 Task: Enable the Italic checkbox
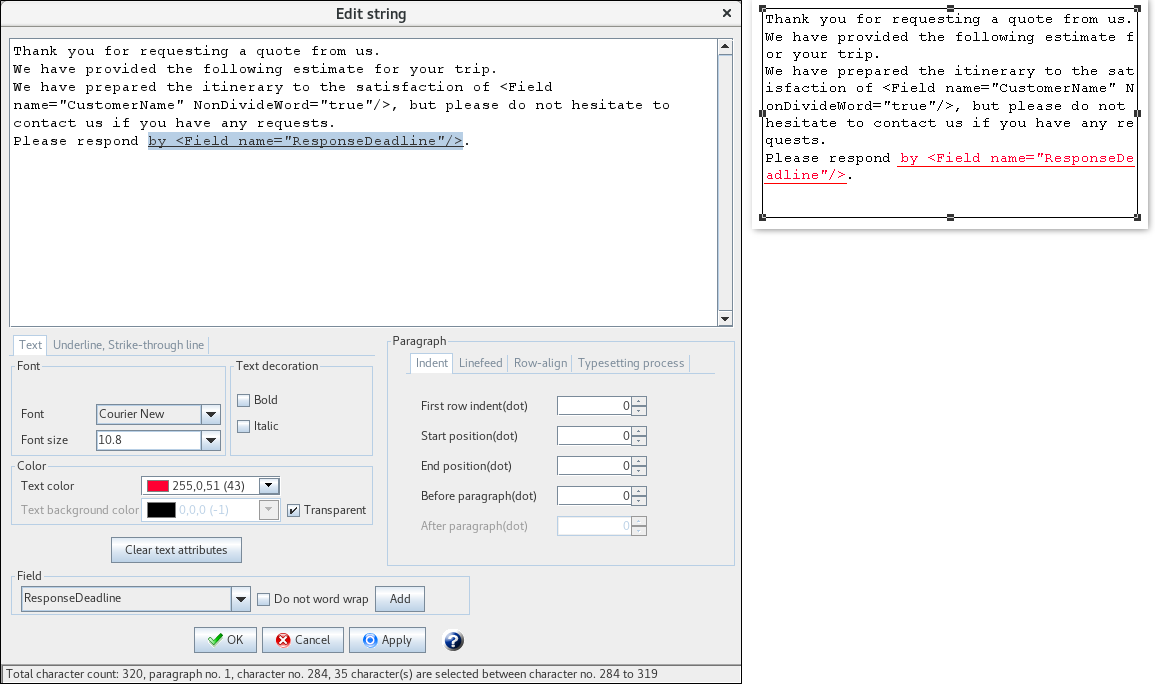243,426
